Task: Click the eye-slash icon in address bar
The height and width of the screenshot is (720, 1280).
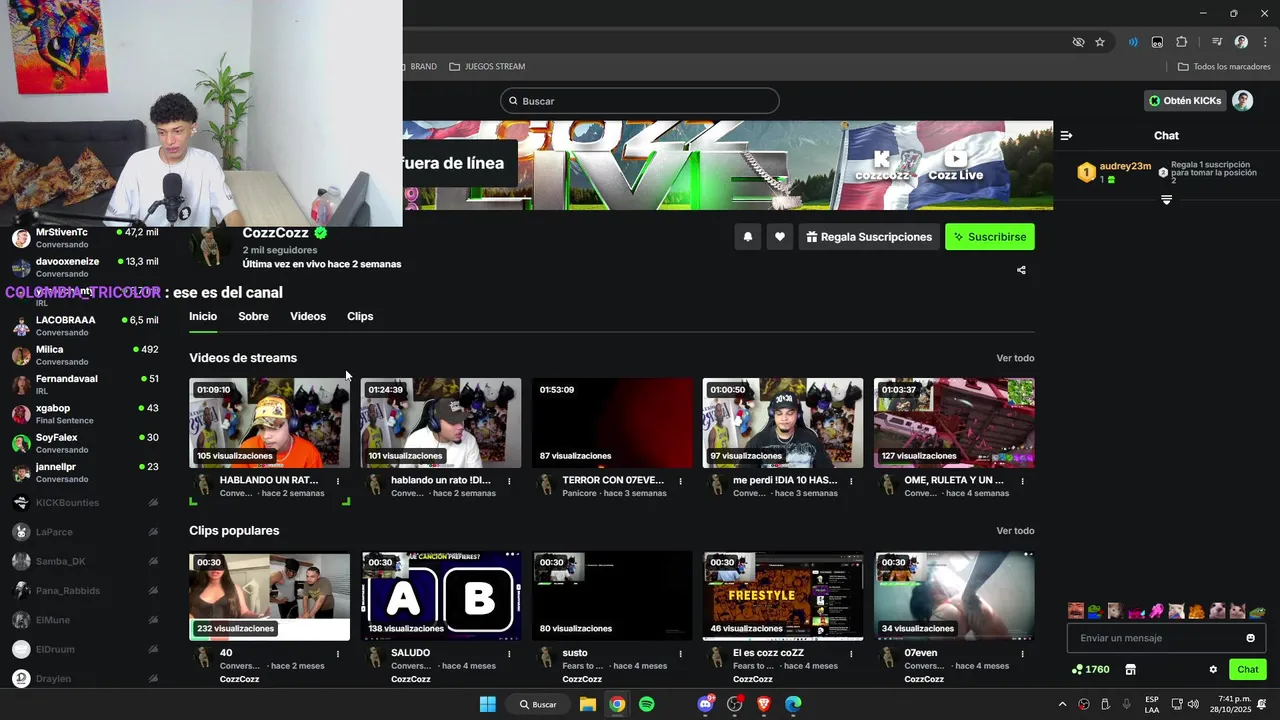Action: pos(1078,42)
